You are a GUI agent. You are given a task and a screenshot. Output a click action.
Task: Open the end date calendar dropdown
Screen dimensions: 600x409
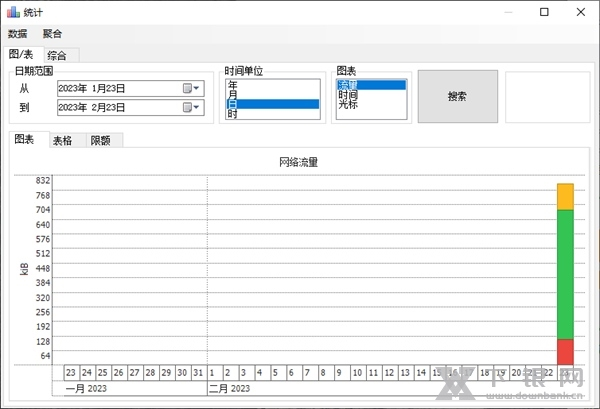point(191,108)
